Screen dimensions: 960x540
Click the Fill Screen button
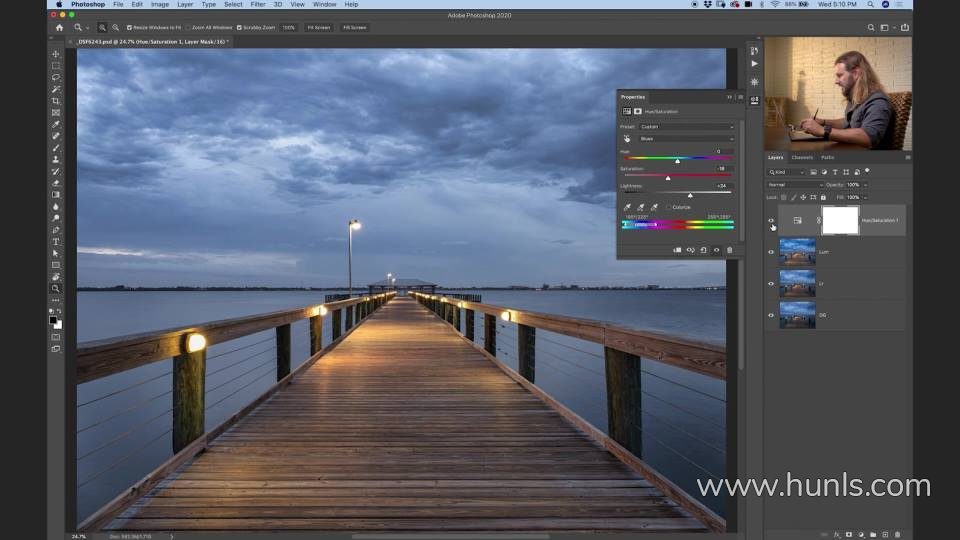tap(354, 28)
